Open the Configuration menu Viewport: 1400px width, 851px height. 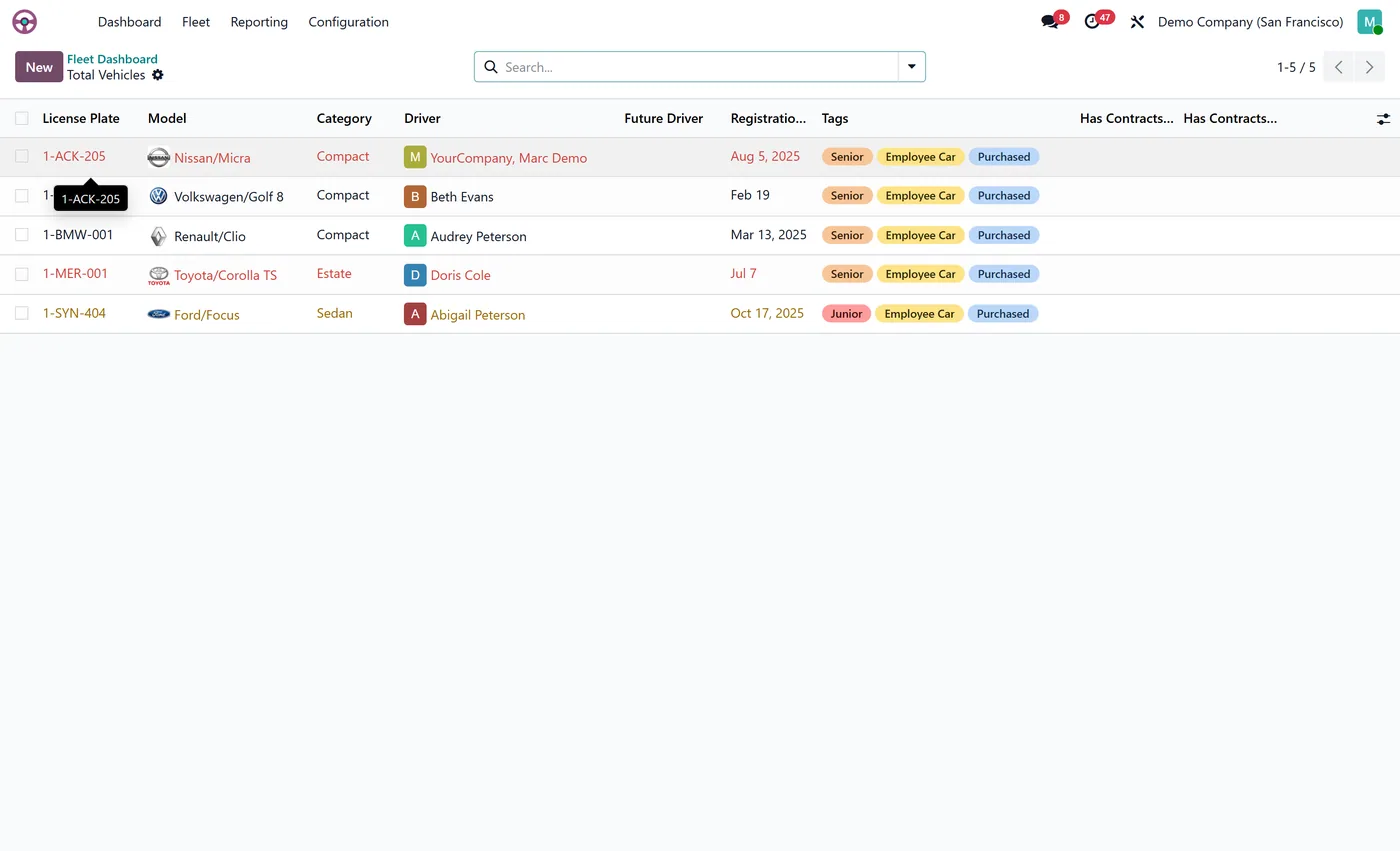pyautogui.click(x=348, y=22)
